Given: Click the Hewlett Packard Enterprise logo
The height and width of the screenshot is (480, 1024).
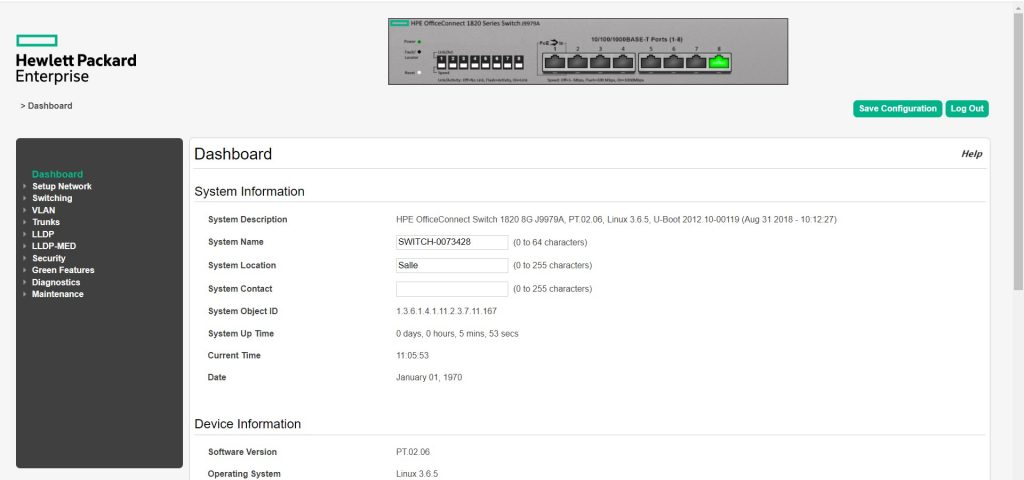Looking at the screenshot, I should point(76,58).
